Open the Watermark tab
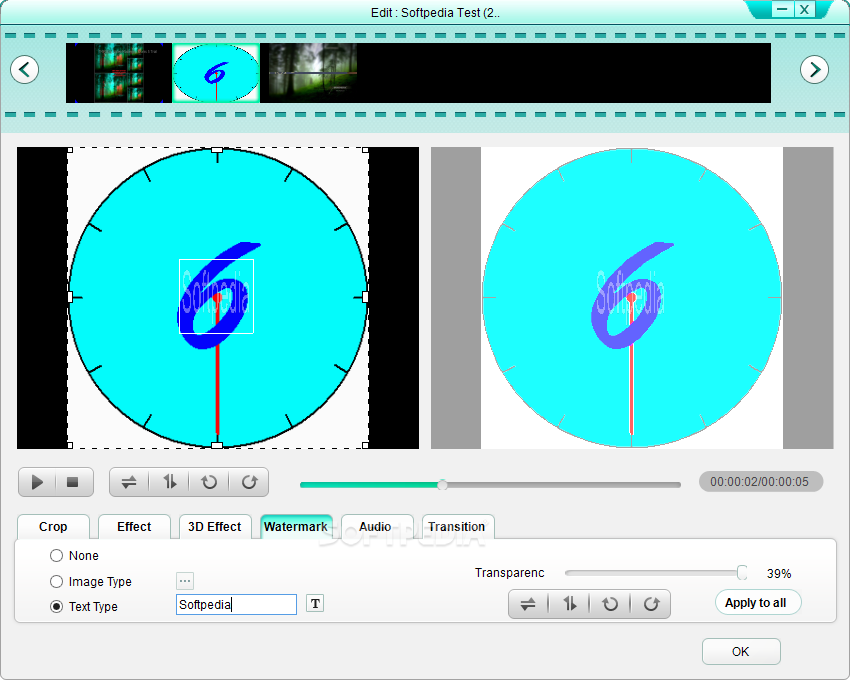The width and height of the screenshot is (850, 680). point(296,527)
